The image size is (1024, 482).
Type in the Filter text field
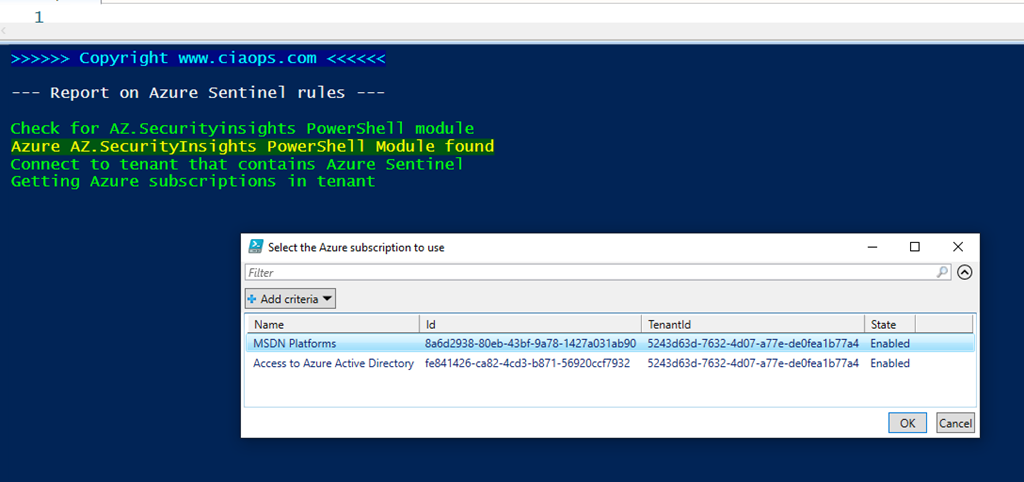pos(590,272)
